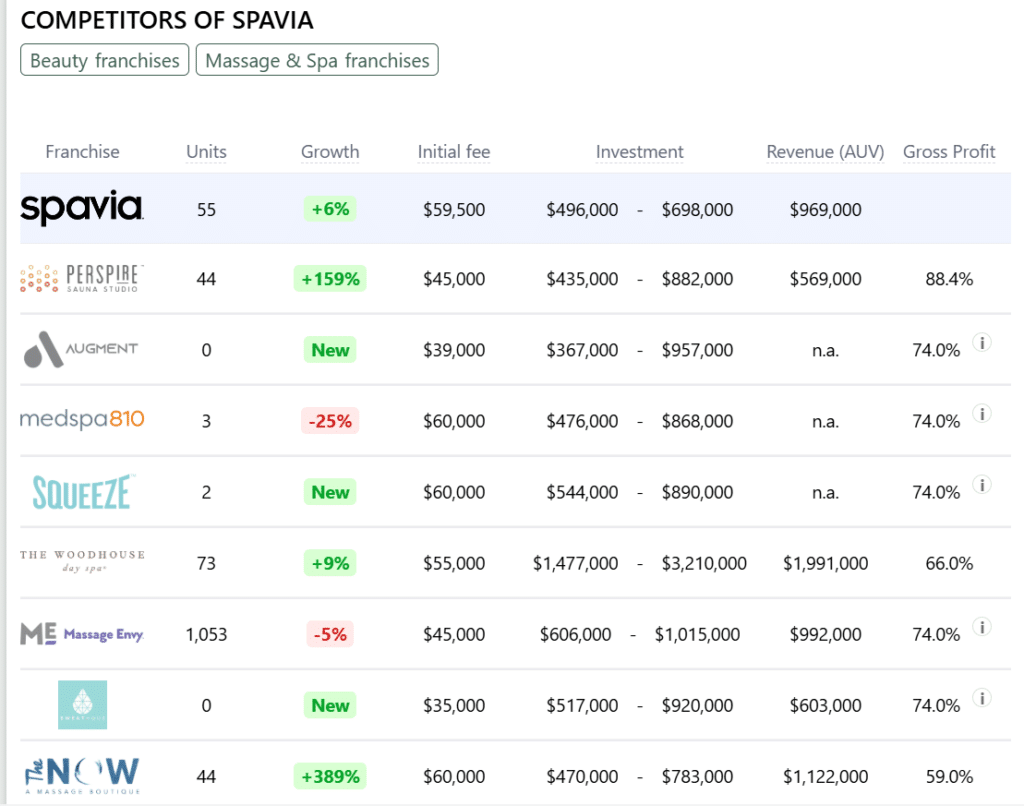Image resolution: width=1024 pixels, height=806 pixels.
Task: Click the Franchise column header
Action: pos(82,152)
